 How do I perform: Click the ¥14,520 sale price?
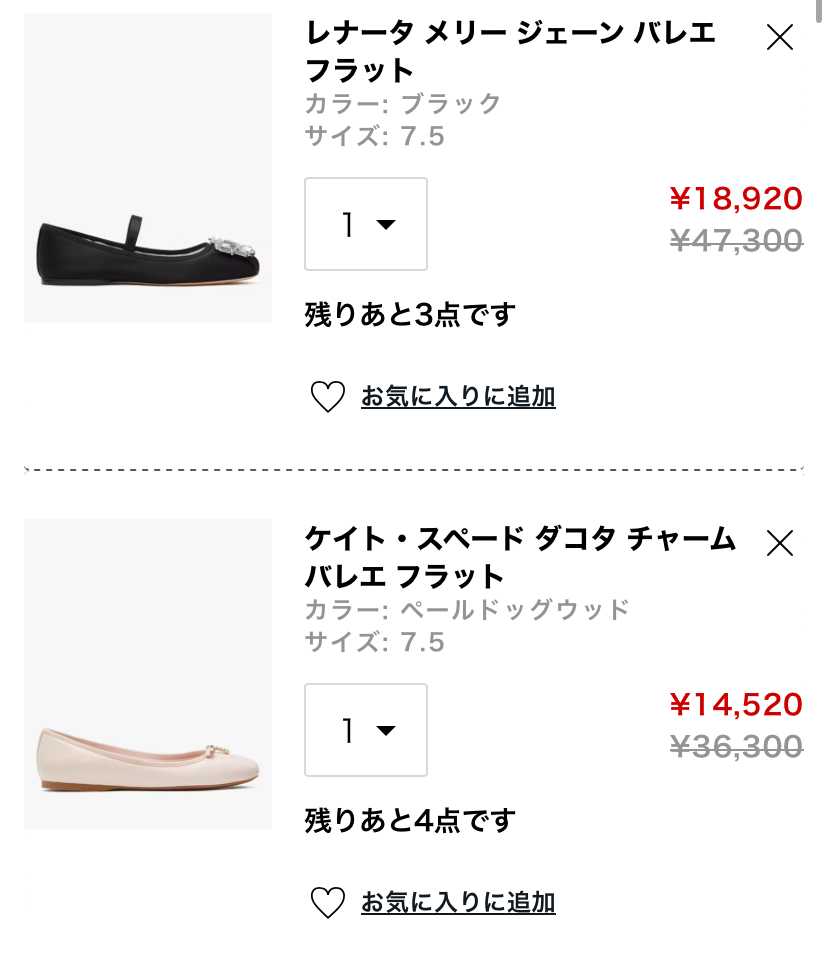pyautogui.click(x=736, y=705)
